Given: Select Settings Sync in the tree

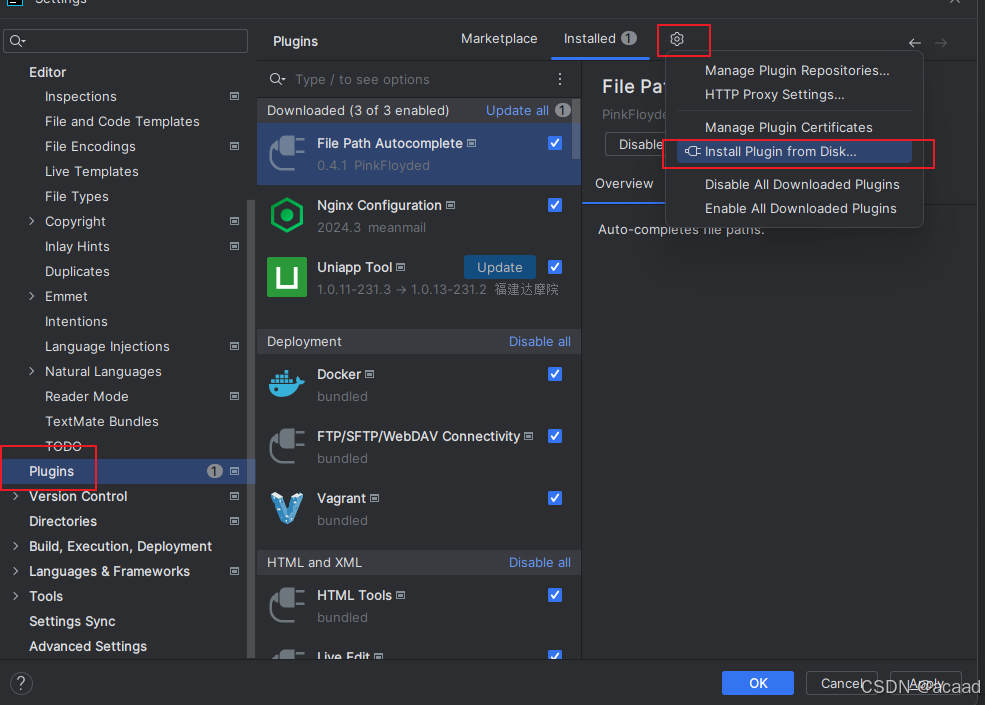Looking at the screenshot, I should [72, 621].
